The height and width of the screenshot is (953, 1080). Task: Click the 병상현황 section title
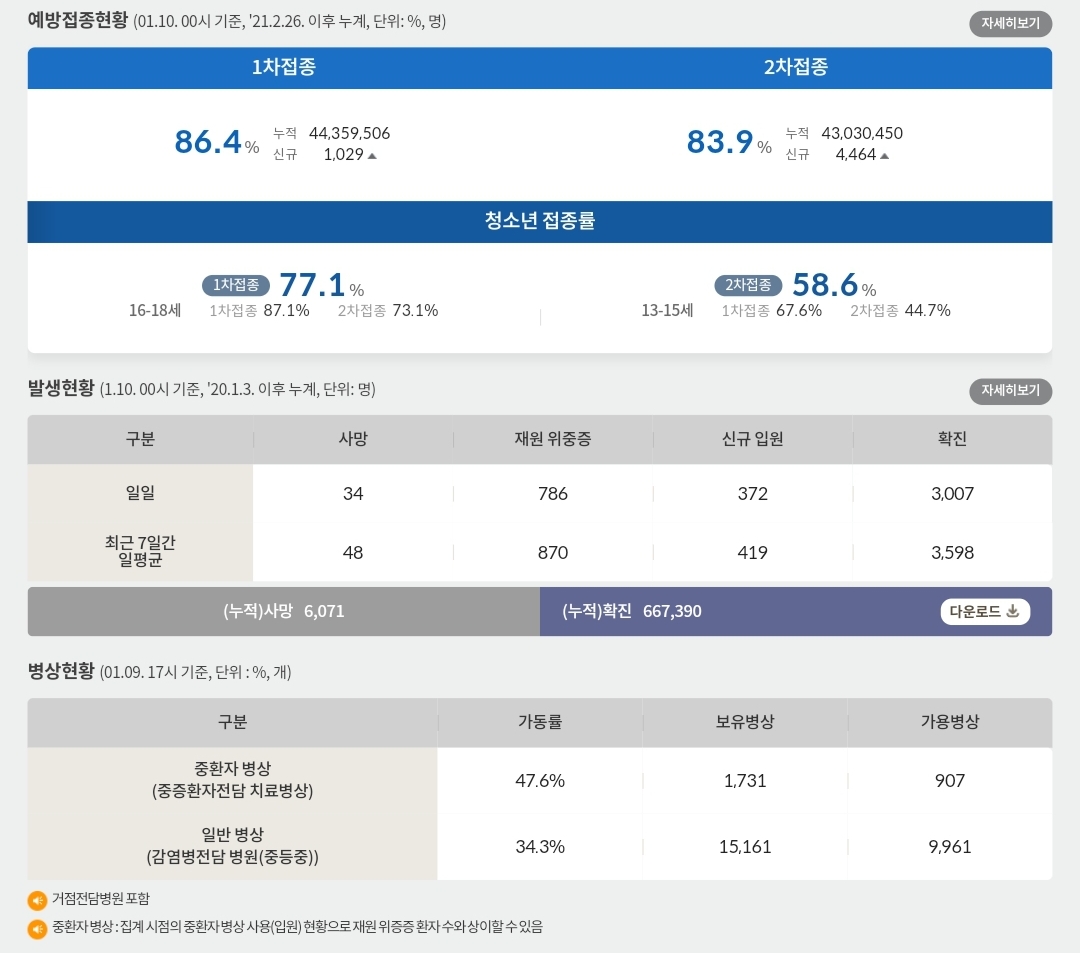pos(61,671)
